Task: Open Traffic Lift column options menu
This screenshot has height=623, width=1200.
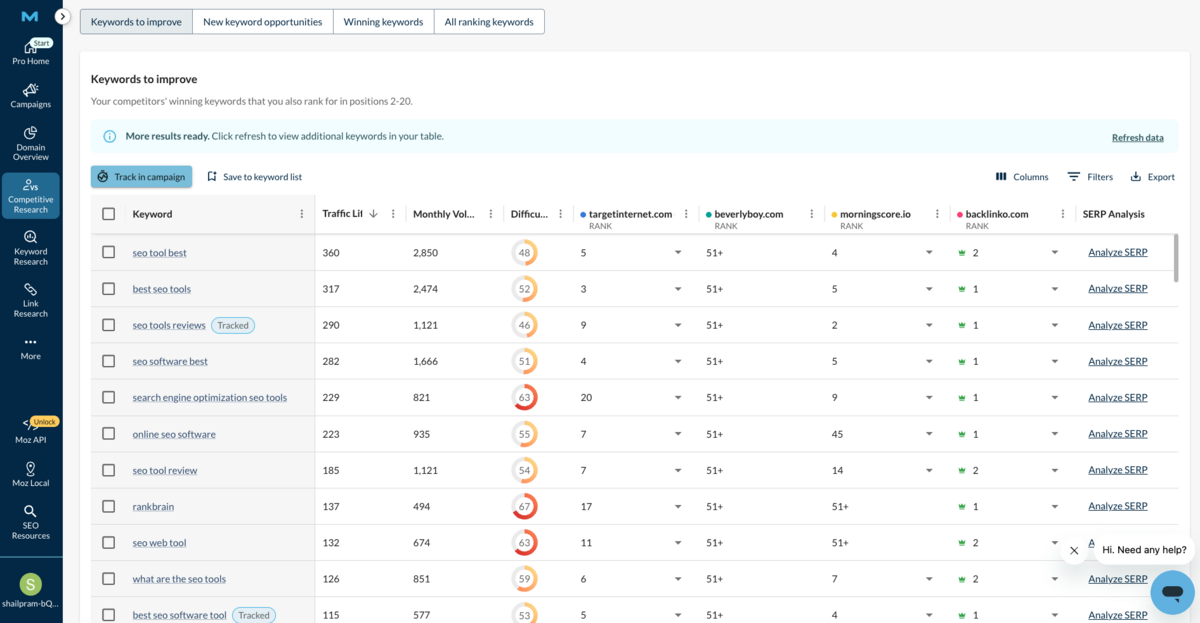Action: [393, 214]
